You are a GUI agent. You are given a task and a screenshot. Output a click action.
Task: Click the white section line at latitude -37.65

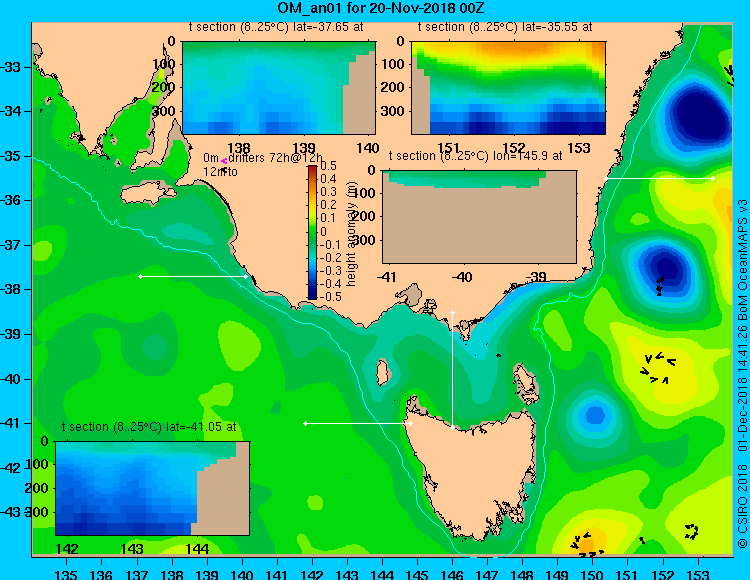193,276
